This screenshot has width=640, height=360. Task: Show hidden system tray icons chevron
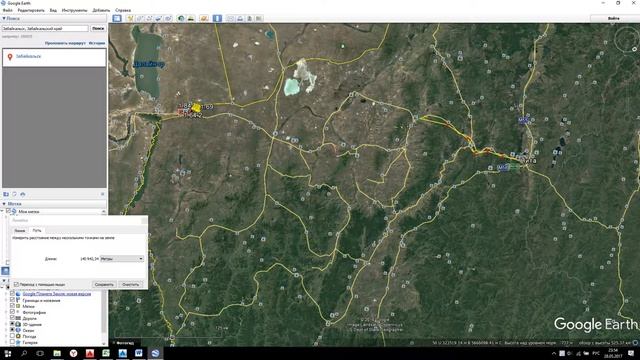[x=554, y=353]
